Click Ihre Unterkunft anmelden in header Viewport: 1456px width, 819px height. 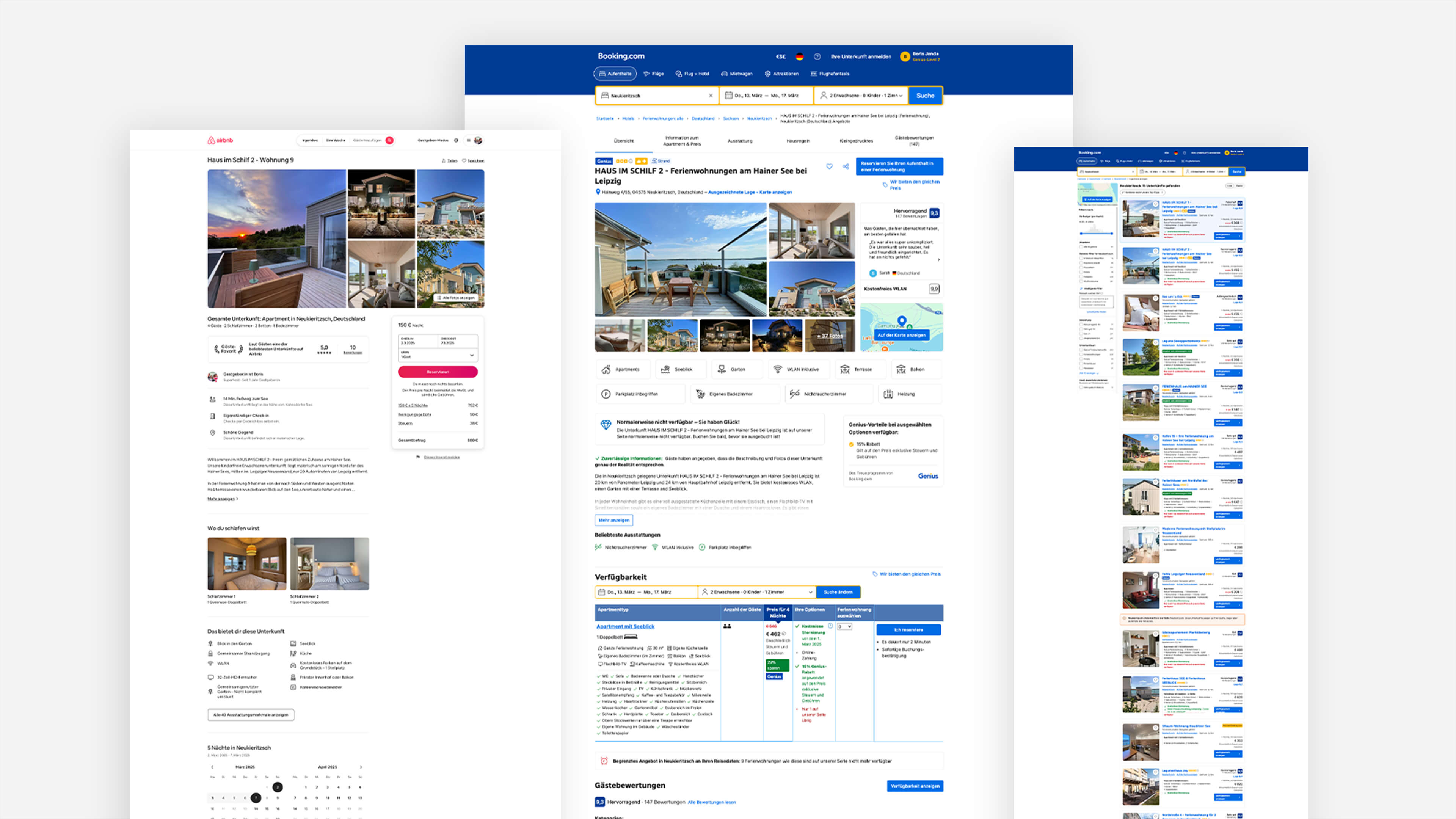pyautogui.click(x=861, y=56)
